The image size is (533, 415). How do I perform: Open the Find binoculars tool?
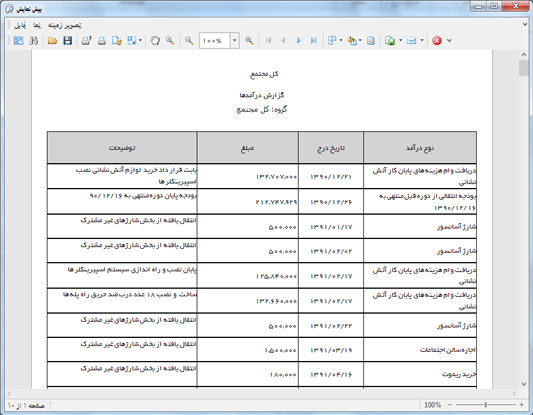click(33, 41)
